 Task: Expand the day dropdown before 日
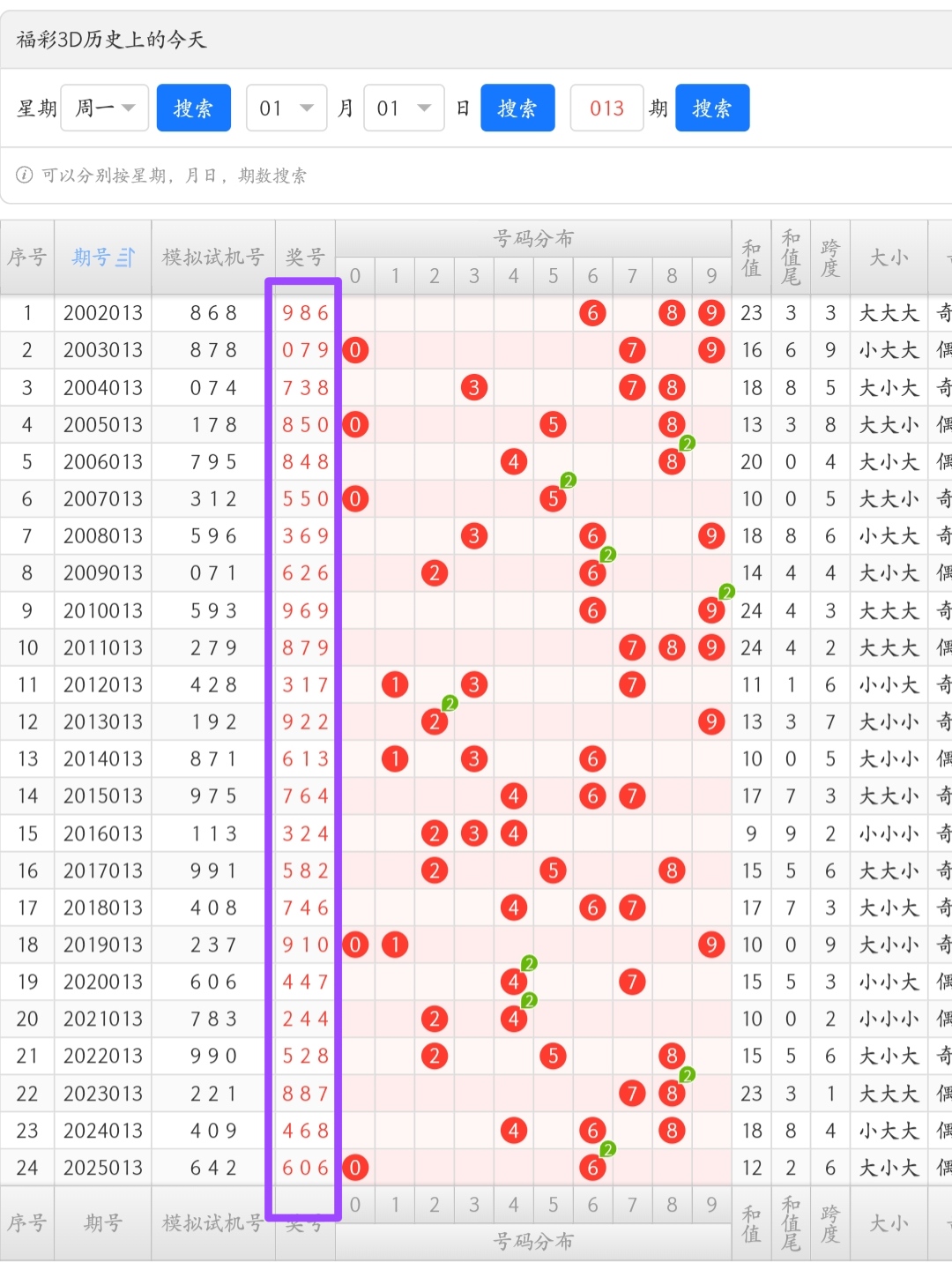click(404, 108)
